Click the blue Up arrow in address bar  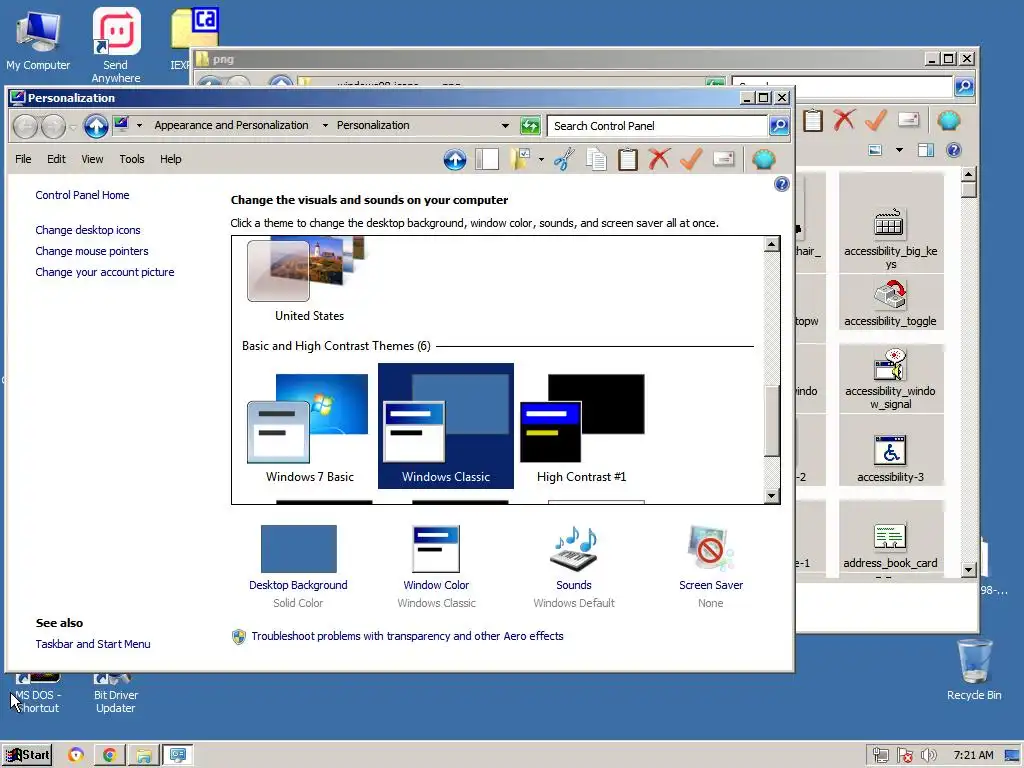click(x=96, y=126)
